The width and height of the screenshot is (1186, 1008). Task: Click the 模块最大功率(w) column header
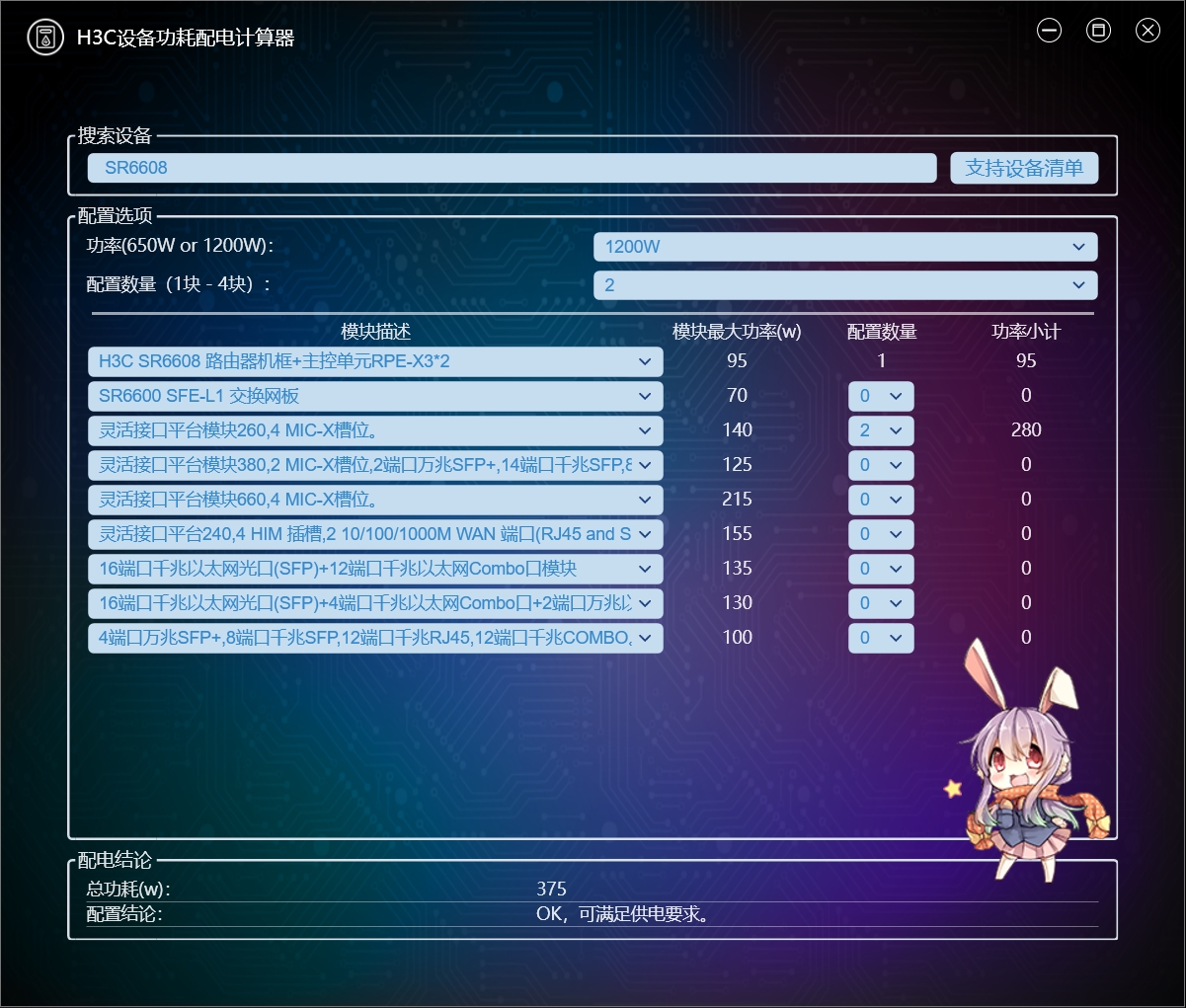[737, 332]
